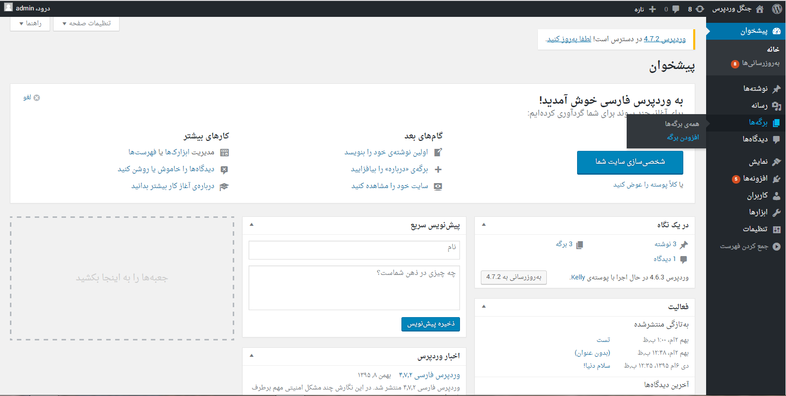Click the نوشته‌ها pushpin icon in sidebar
The height and width of the screenshot is (396, 786).
click(776, 89)
